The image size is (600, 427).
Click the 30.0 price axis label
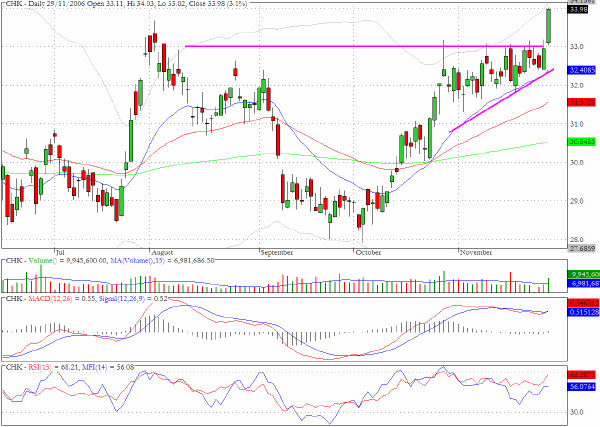point(577,163)
